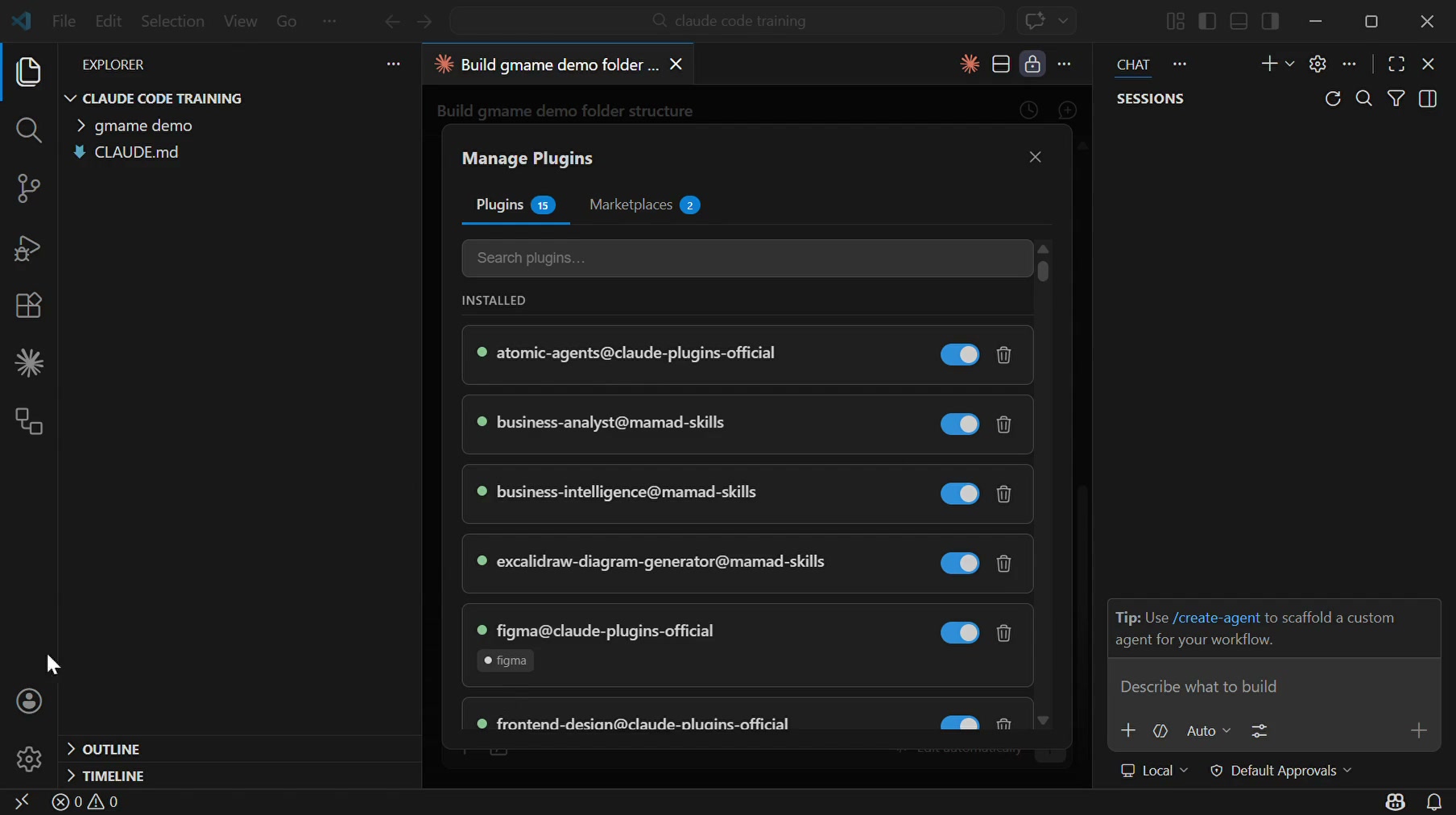Maximize the chat panel
Screen dimensions: 1456x815
(x=1396, y=64)
